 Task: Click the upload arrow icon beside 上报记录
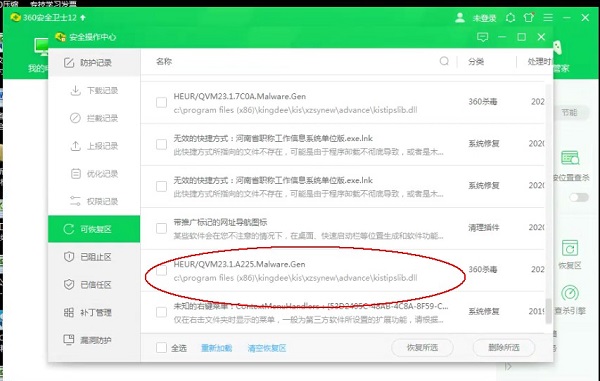pyautogui.click(x=75, y=146)
